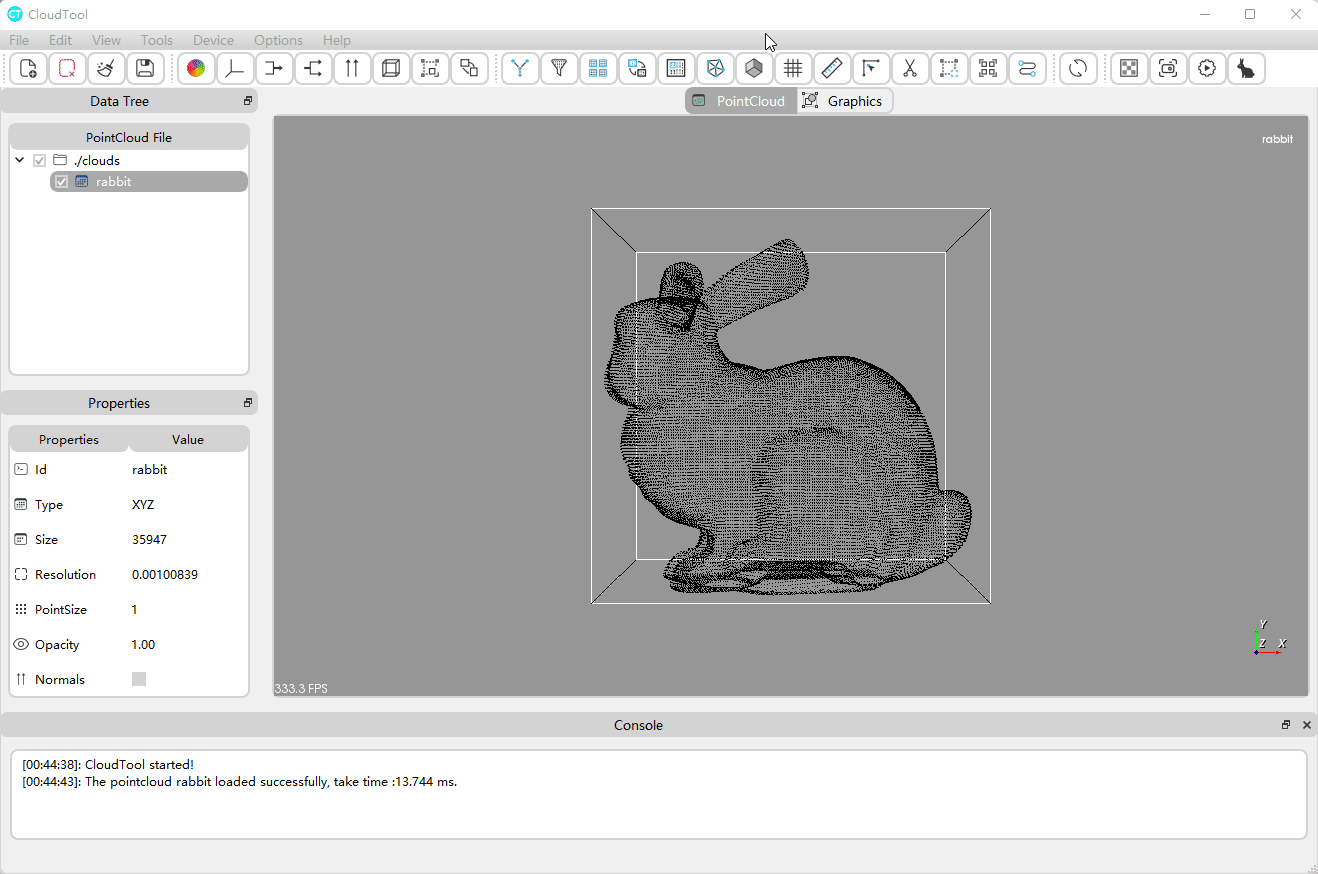
Task: Float the Data Tree panel
Action: click(x=248, y=101)
